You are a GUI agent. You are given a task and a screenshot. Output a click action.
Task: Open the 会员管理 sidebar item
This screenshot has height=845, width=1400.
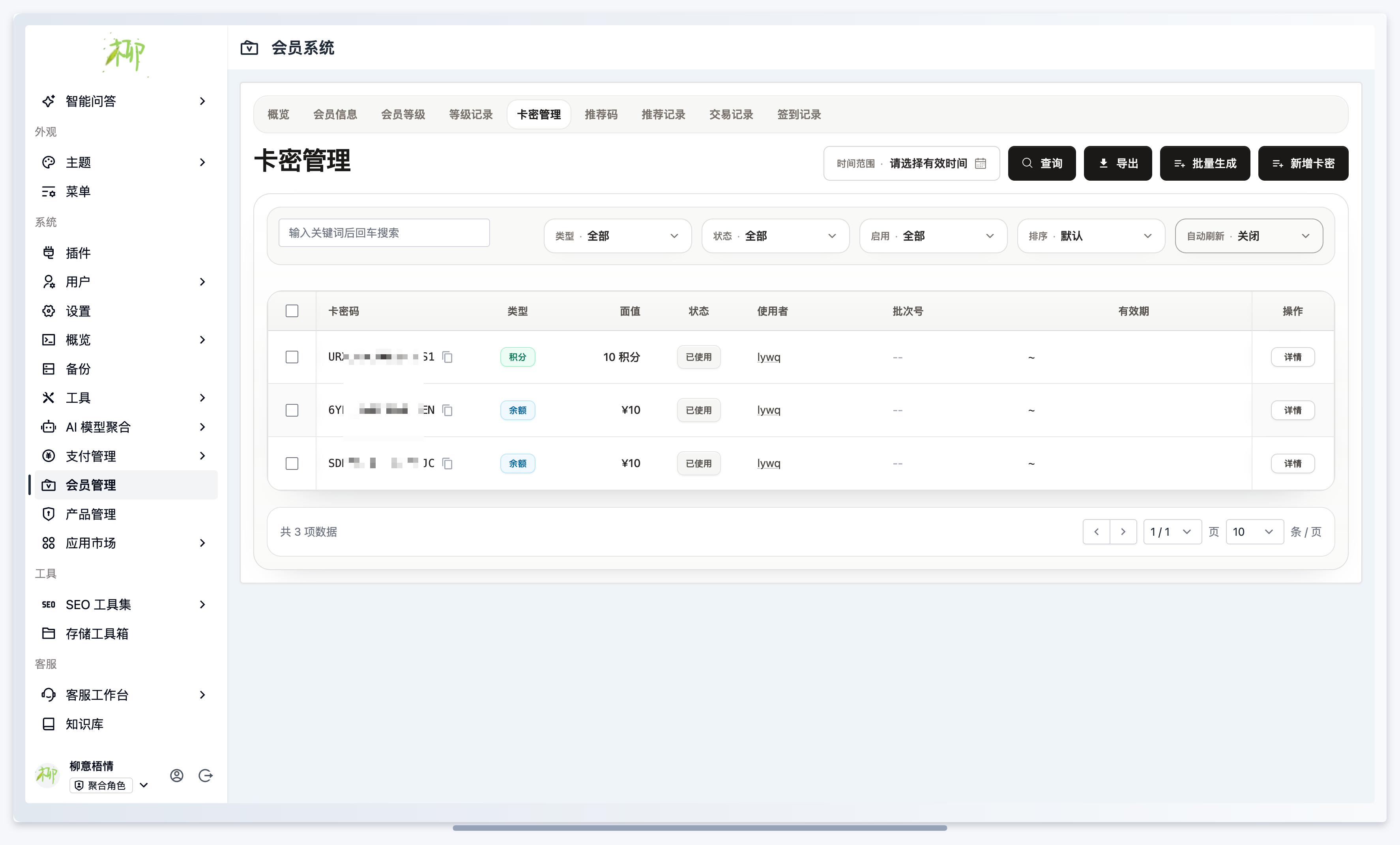click(x=126, y=485)
